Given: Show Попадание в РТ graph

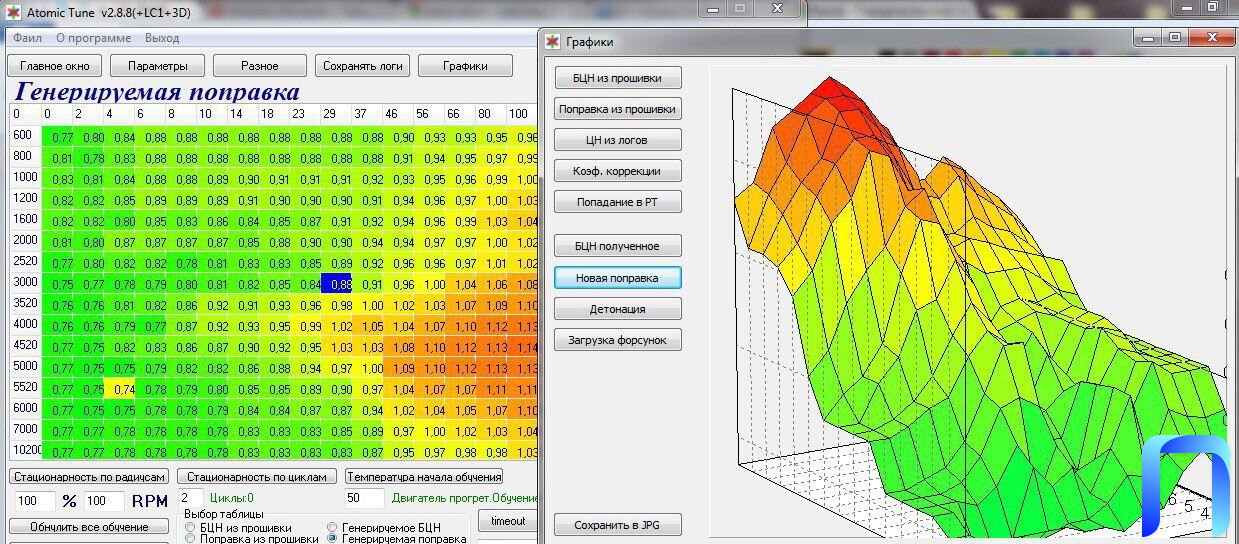Looking at the screenshot, I should [618, 201].
